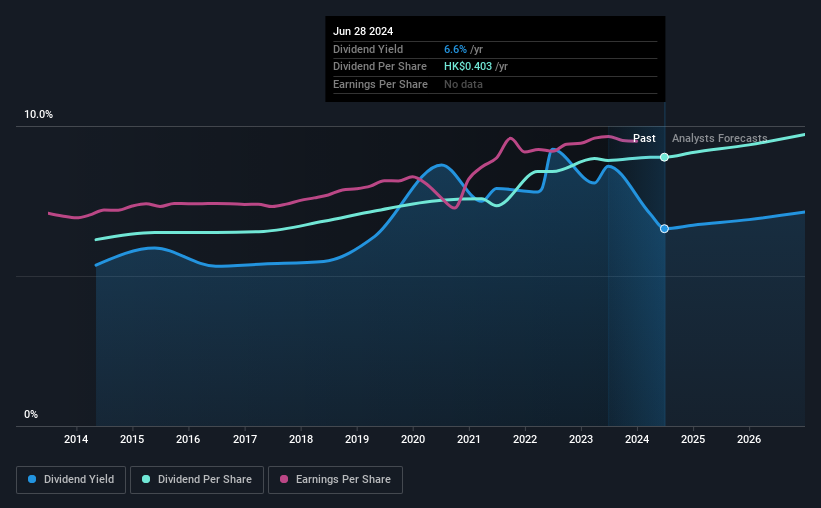Click the 2021 x-axis label

(x=469, y=439)
